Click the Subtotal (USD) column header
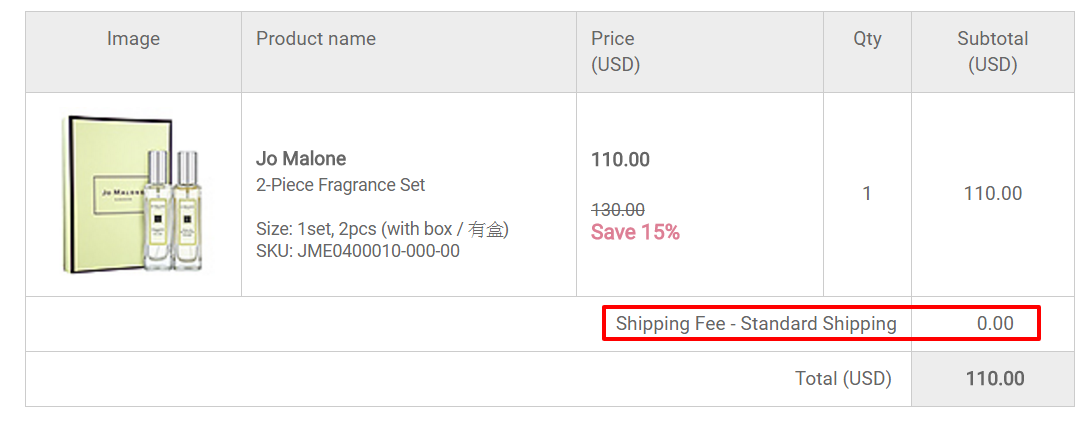 click(992, 51)
